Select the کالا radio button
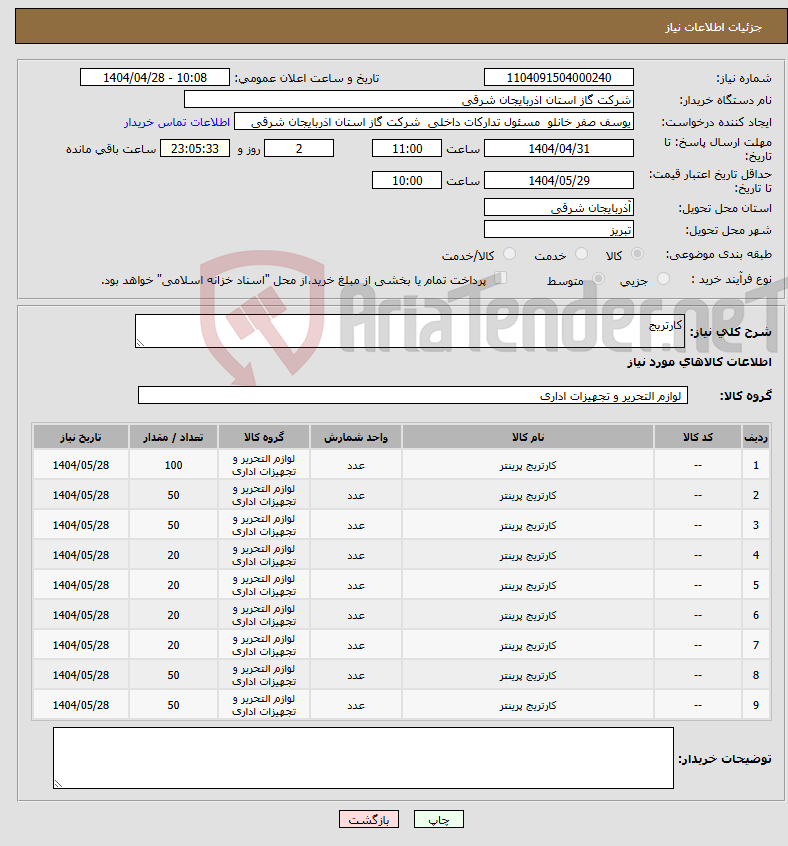Screen dimensions: 788x846 [637, 254]
